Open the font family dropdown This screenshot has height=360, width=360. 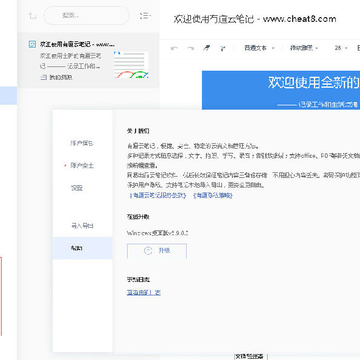pos(304,48)
